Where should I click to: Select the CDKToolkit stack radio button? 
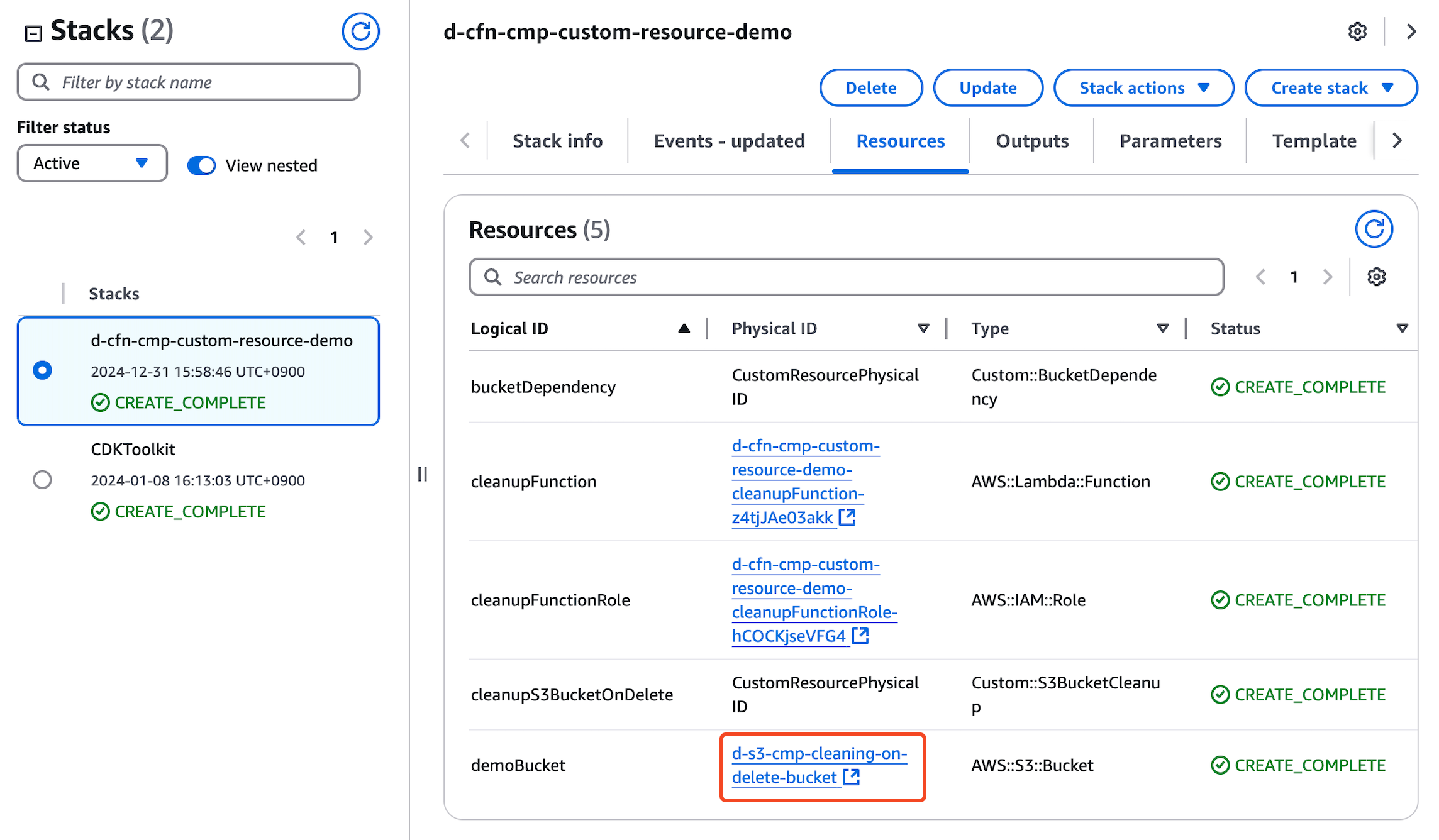coord(42,480)
